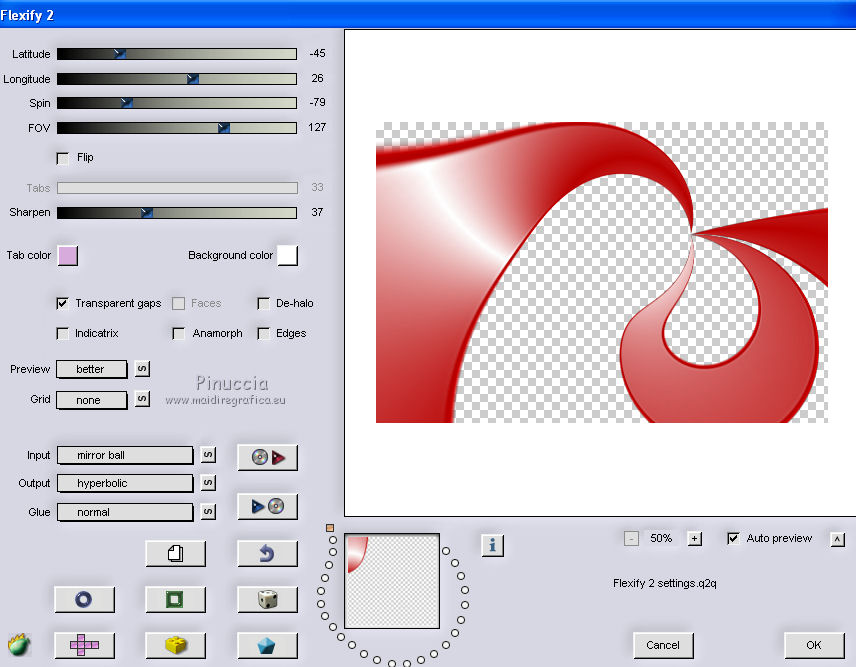Click the S button next to Glue
This screenshot has width=856, height=667.
(208, 511)
